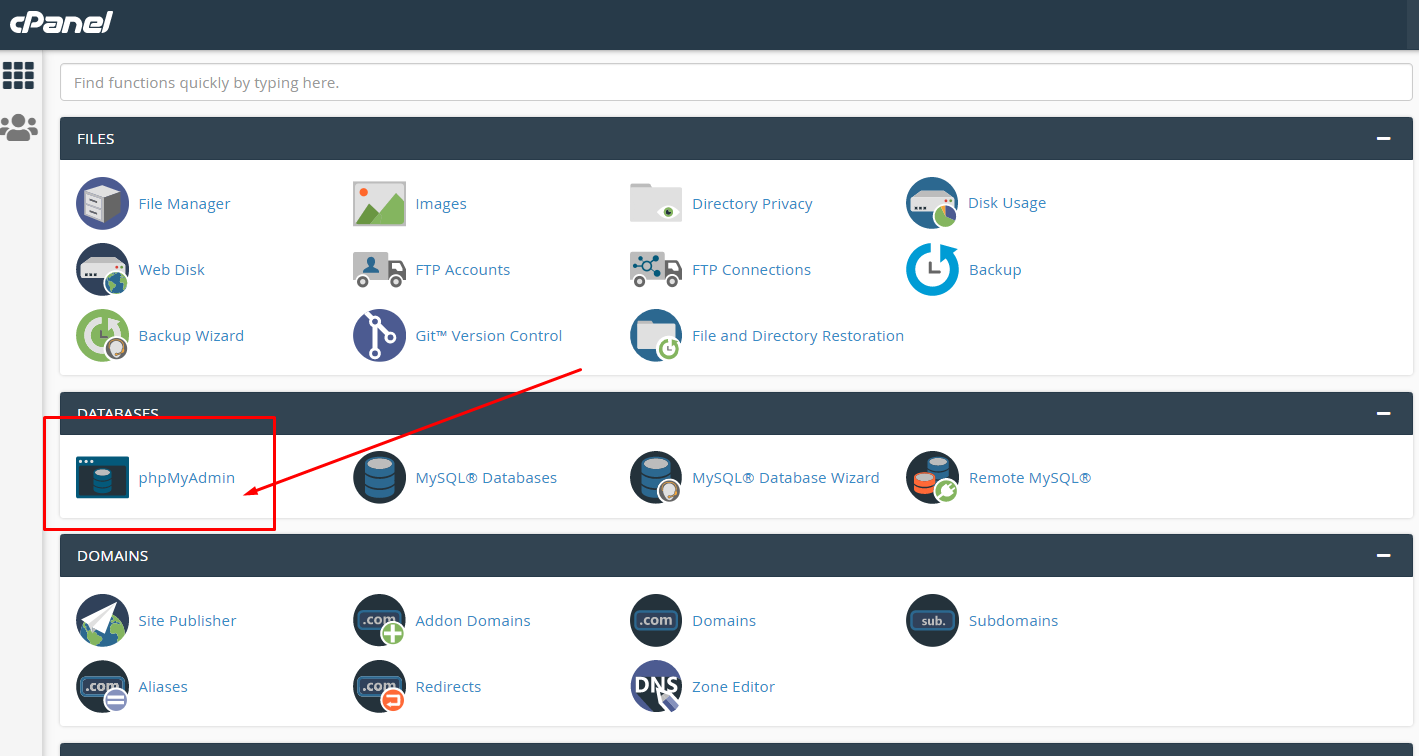The height and width of the screenshot is (756, 1419).
Task: Open the FTP Connections truck icon
Action: pos(656,270)
